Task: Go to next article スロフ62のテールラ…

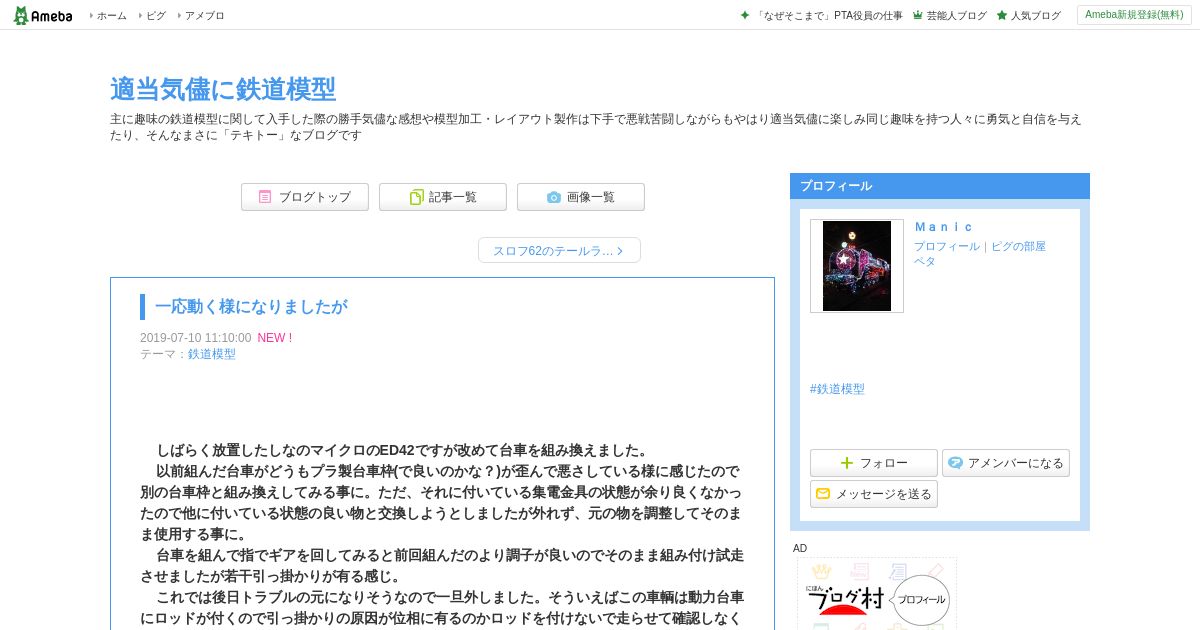Action: (x=559, y=250)
